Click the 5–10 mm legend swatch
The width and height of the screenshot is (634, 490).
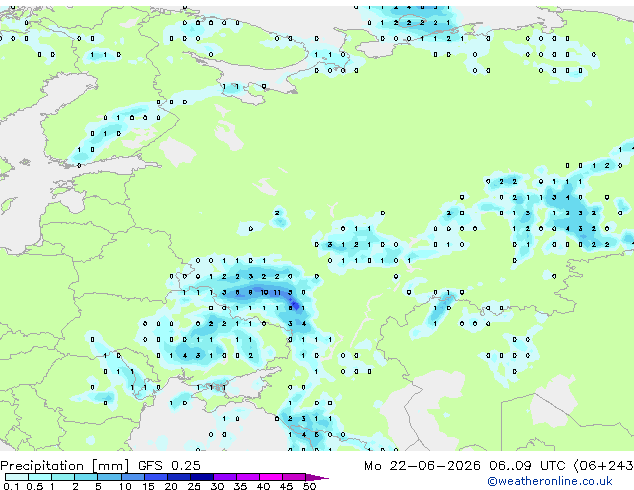109,477
